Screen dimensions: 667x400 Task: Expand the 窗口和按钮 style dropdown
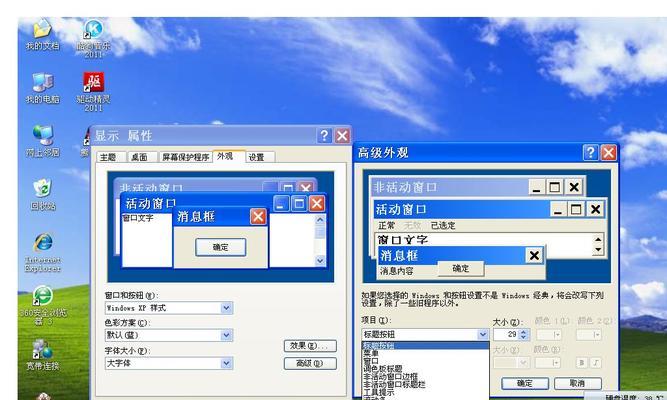click(x=226, y=308)
